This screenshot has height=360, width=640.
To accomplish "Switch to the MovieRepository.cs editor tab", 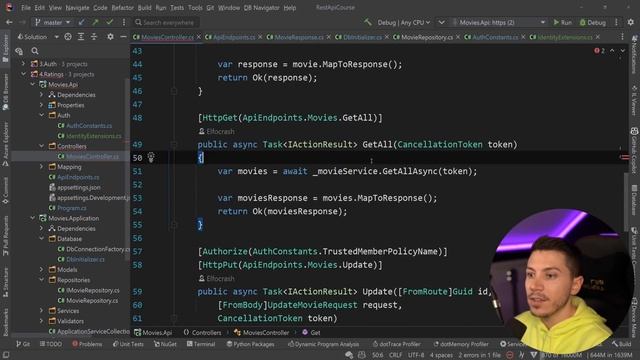I will (427, 37).
